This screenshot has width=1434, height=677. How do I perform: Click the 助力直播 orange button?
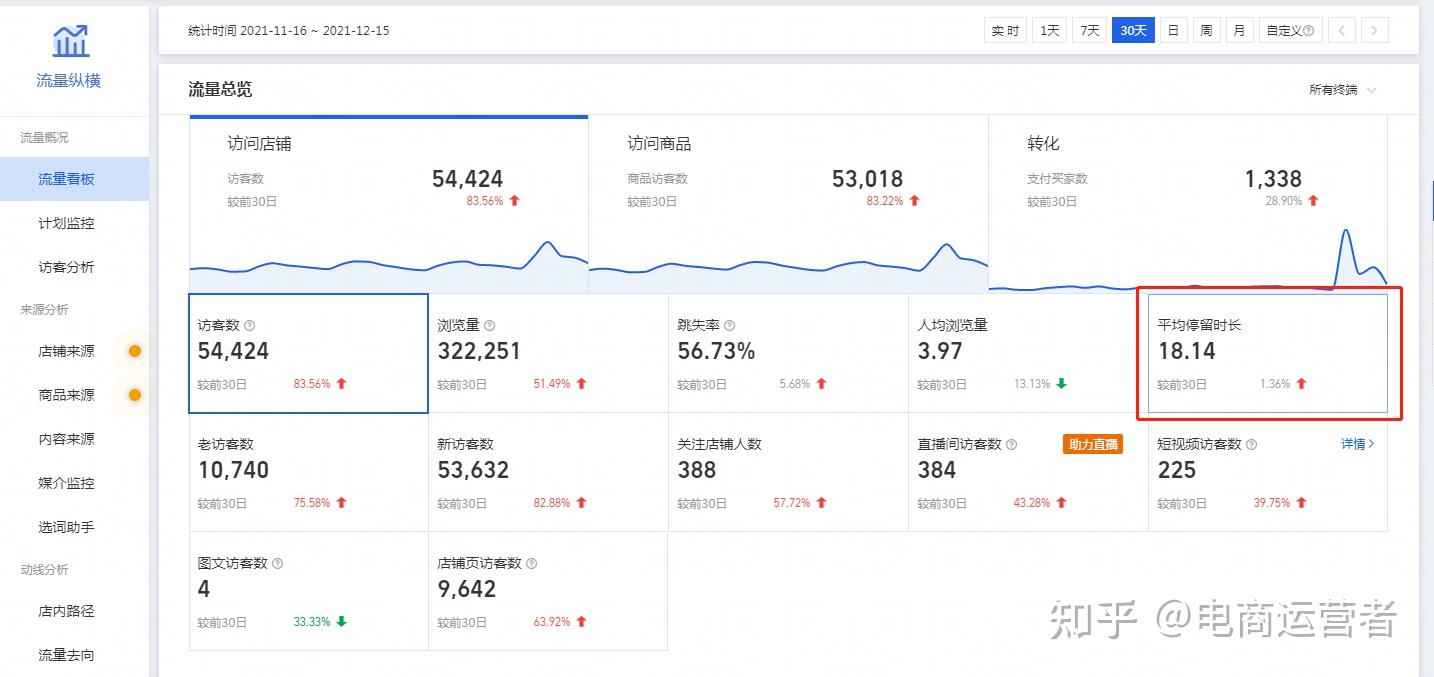pos(1093,445)
